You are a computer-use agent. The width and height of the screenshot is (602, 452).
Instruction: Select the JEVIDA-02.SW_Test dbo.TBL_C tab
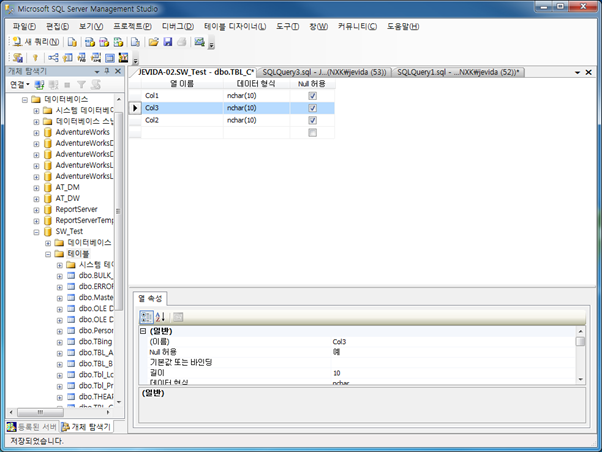(x=194, y=72)
